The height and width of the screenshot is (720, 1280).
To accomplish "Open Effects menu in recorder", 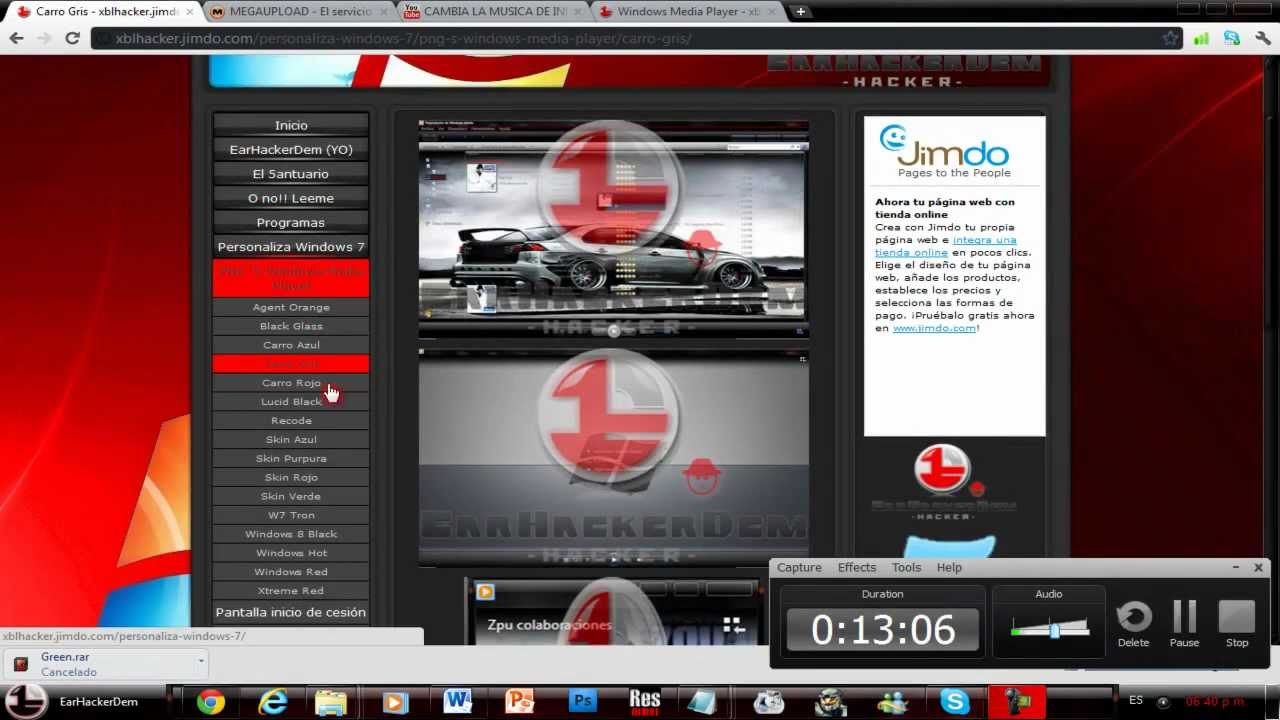I will pos(857,567).
